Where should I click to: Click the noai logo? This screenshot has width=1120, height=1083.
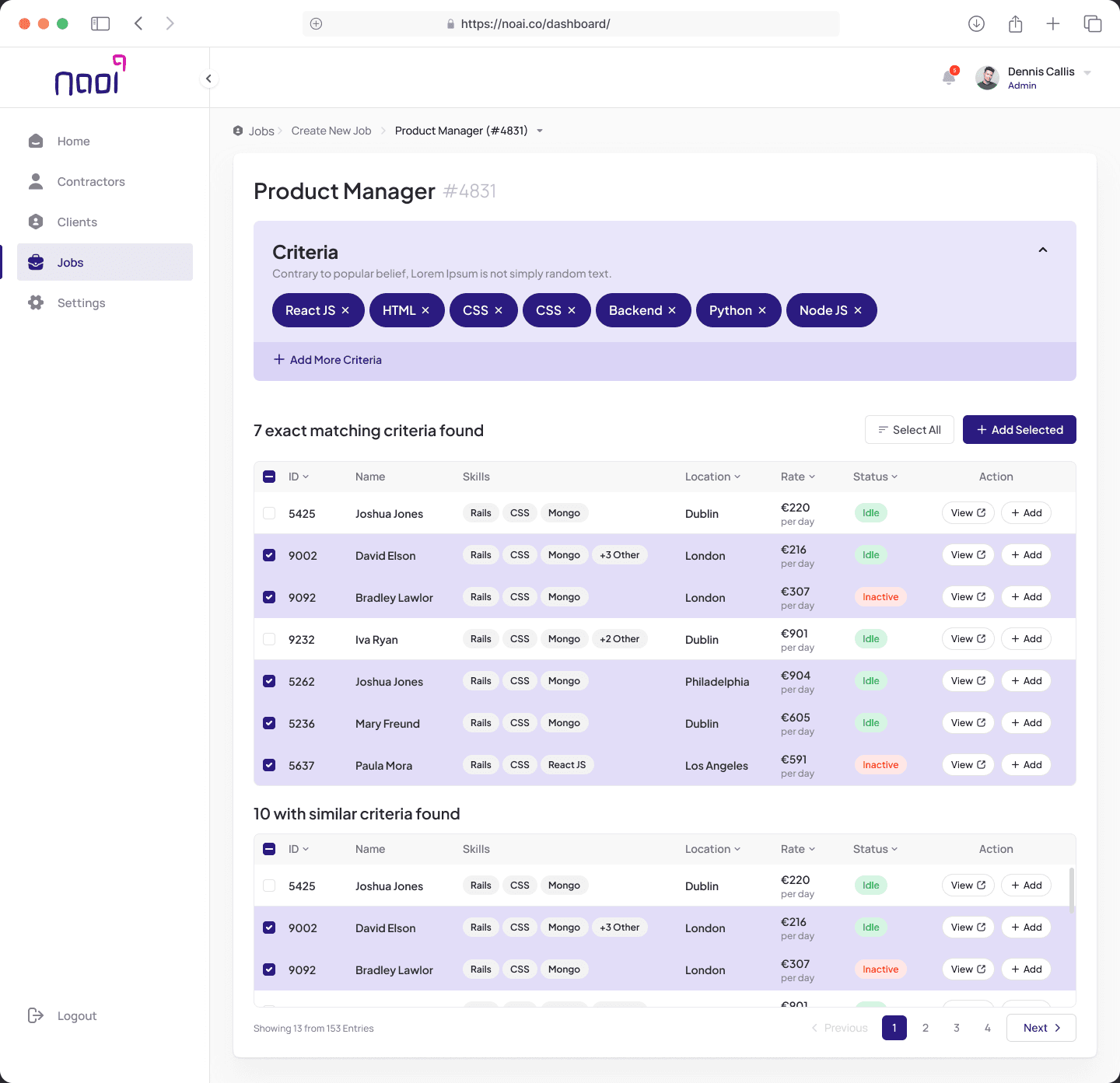90,75
